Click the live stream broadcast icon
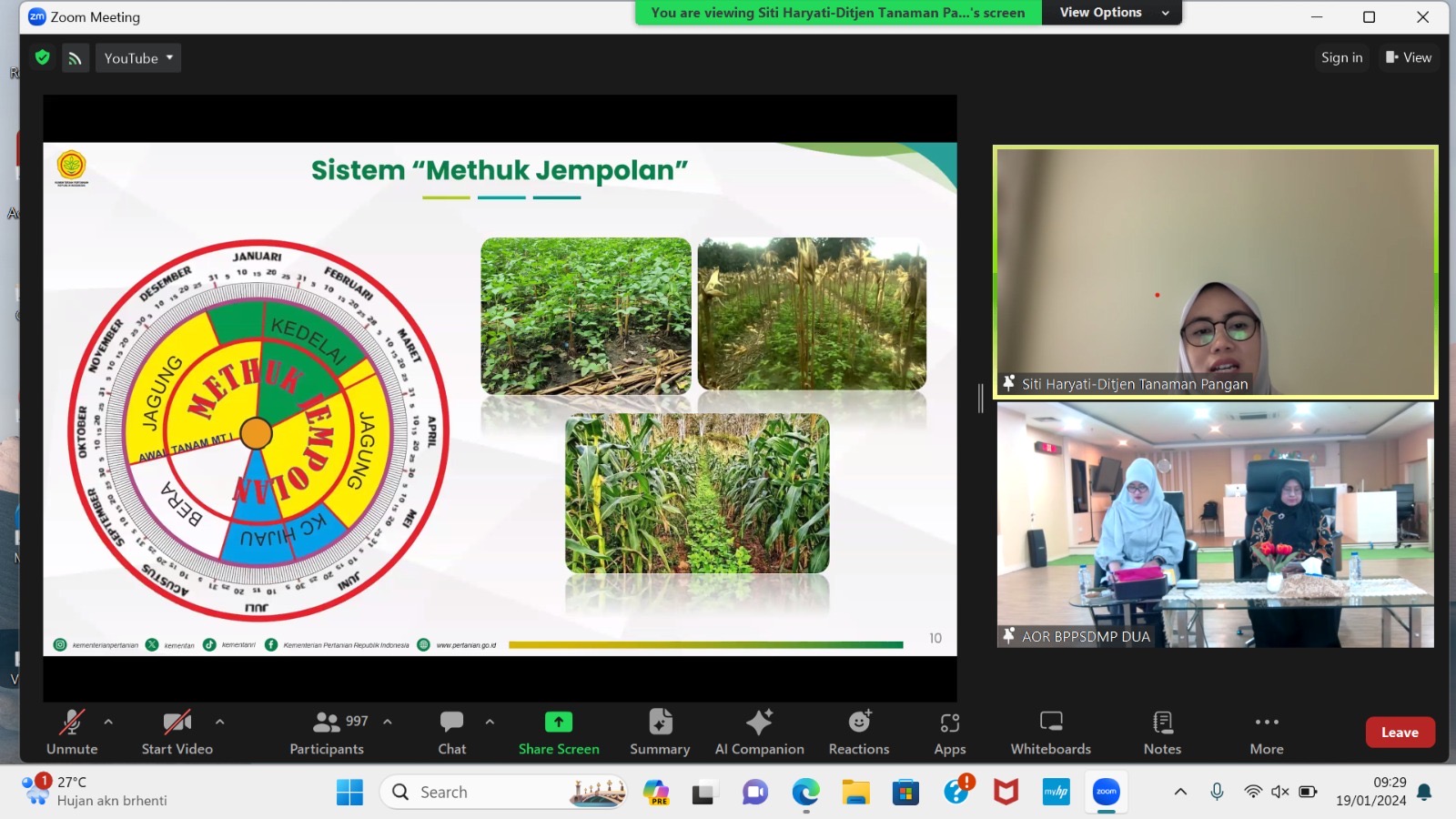1456x819 pixels. tap(76, 58)
